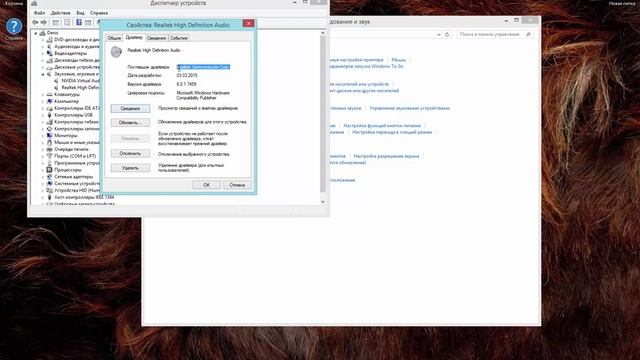Click the Сведения driver details button
The width and height of the screenshot is (640, 360).
point(130,109)
